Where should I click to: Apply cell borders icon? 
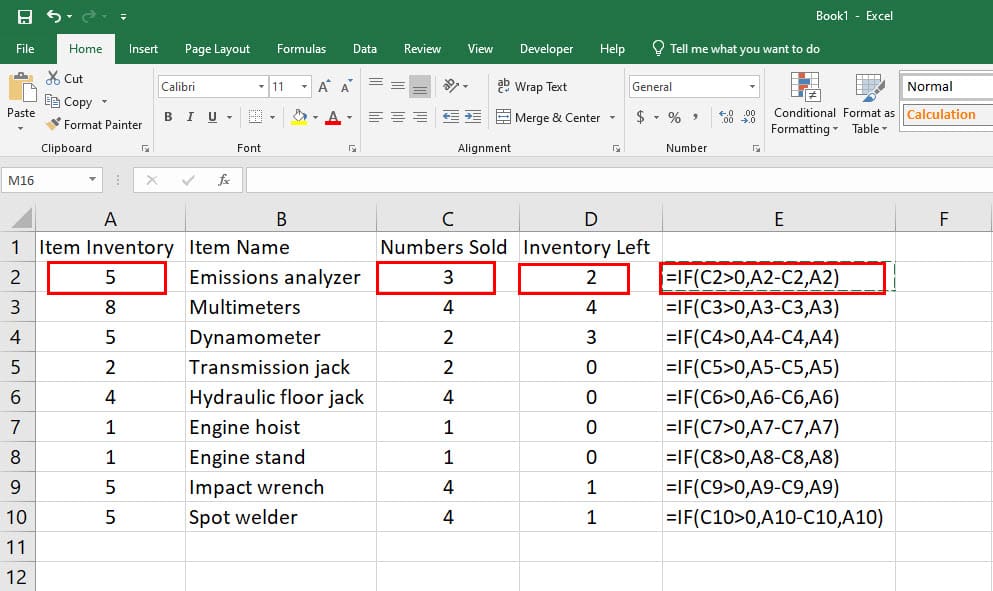255,117
